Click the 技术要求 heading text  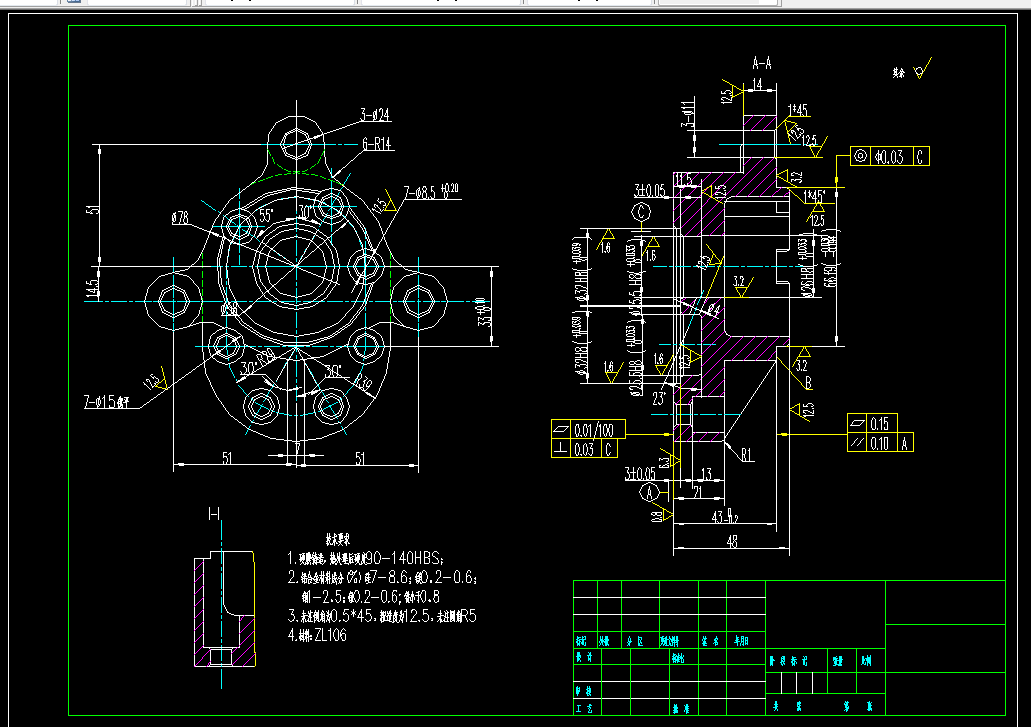tap(340, 538)
